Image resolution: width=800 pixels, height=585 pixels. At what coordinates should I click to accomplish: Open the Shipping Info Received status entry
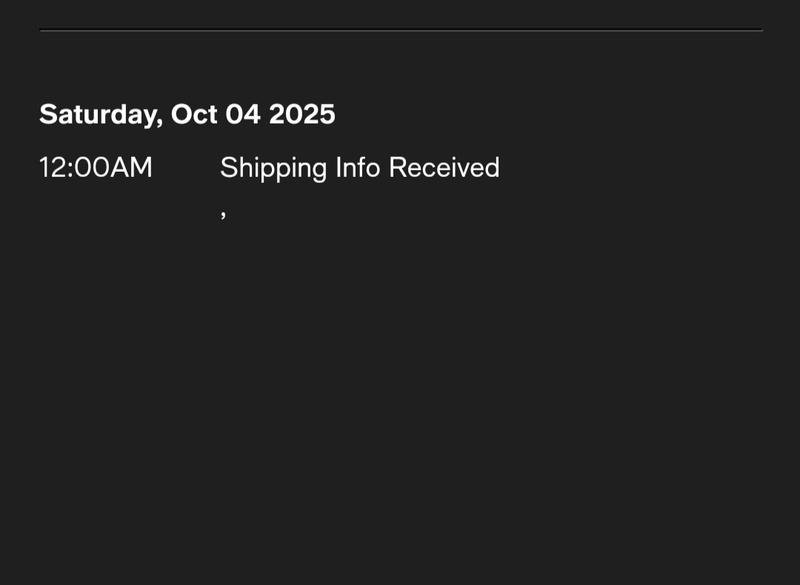click(359, 168)
